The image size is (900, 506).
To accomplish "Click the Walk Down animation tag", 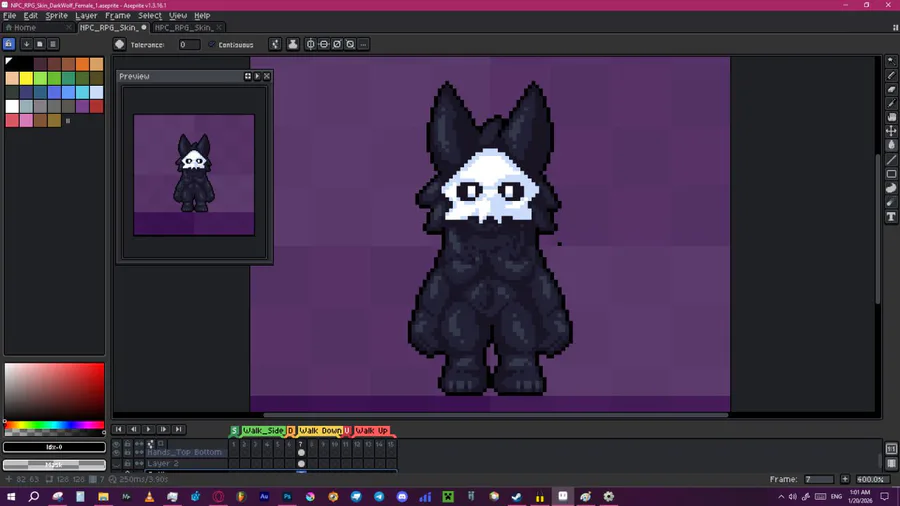I will pos(320,431).
